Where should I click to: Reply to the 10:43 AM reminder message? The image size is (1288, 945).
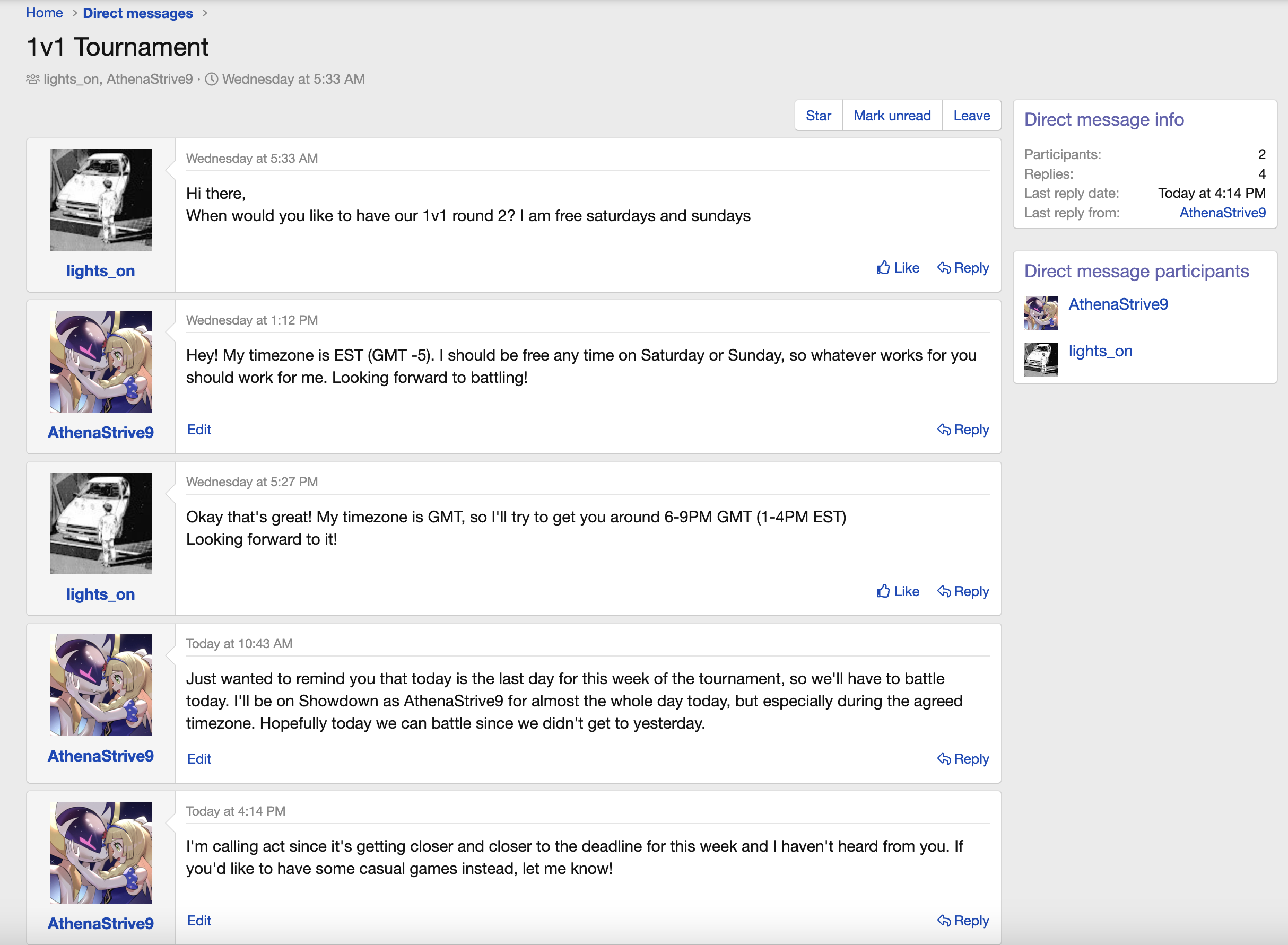963,758
